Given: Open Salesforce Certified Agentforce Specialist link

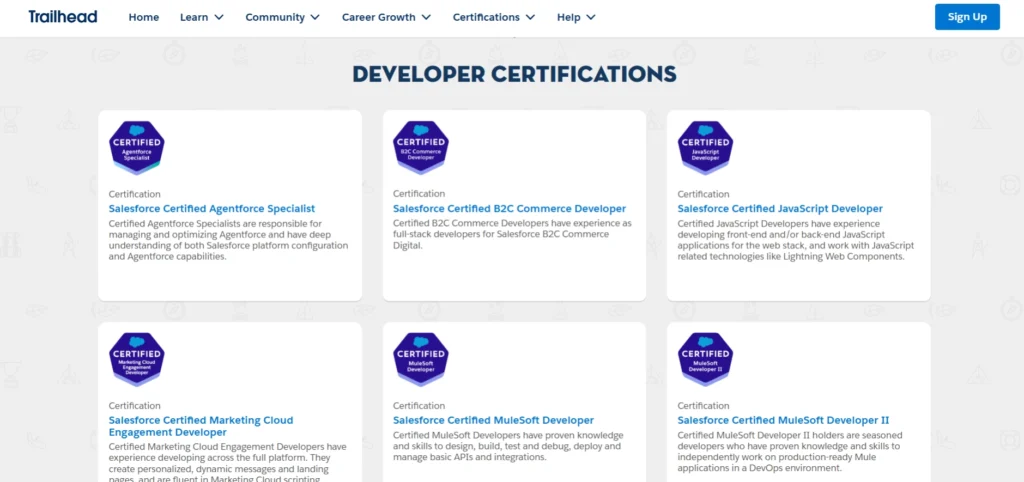Looking at the screenshot, I should [x=212, y=209].
